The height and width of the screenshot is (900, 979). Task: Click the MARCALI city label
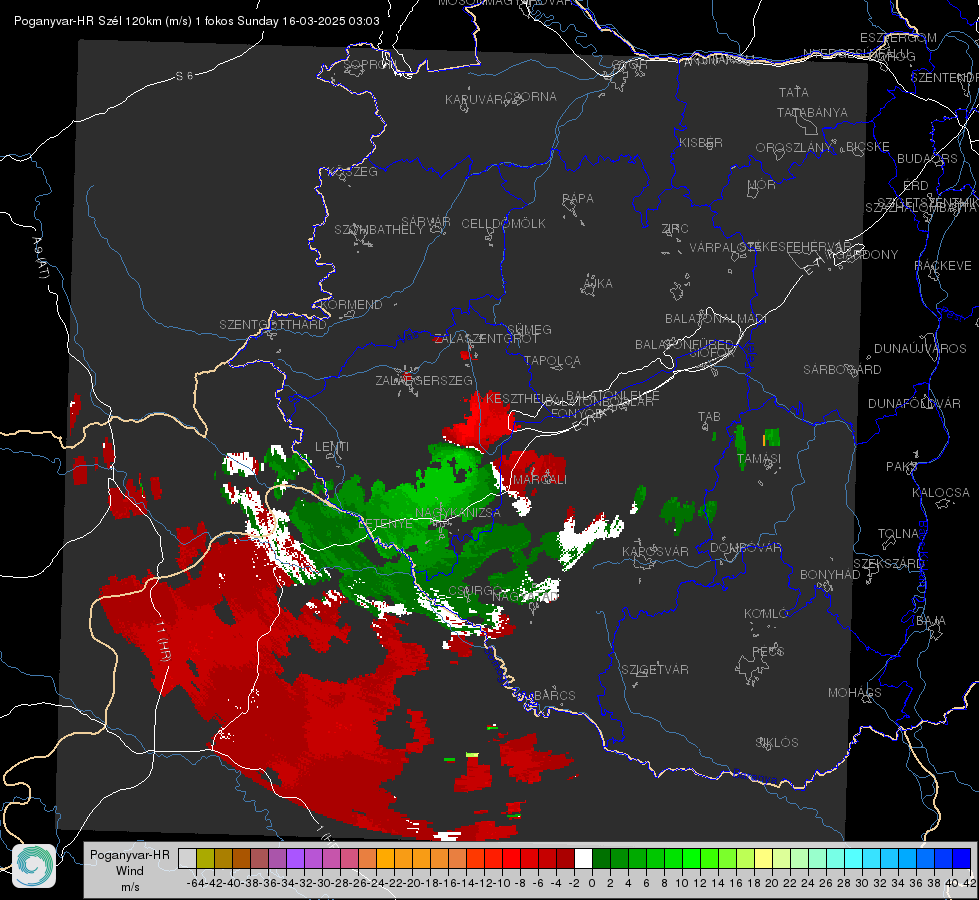tap(539, 480)
